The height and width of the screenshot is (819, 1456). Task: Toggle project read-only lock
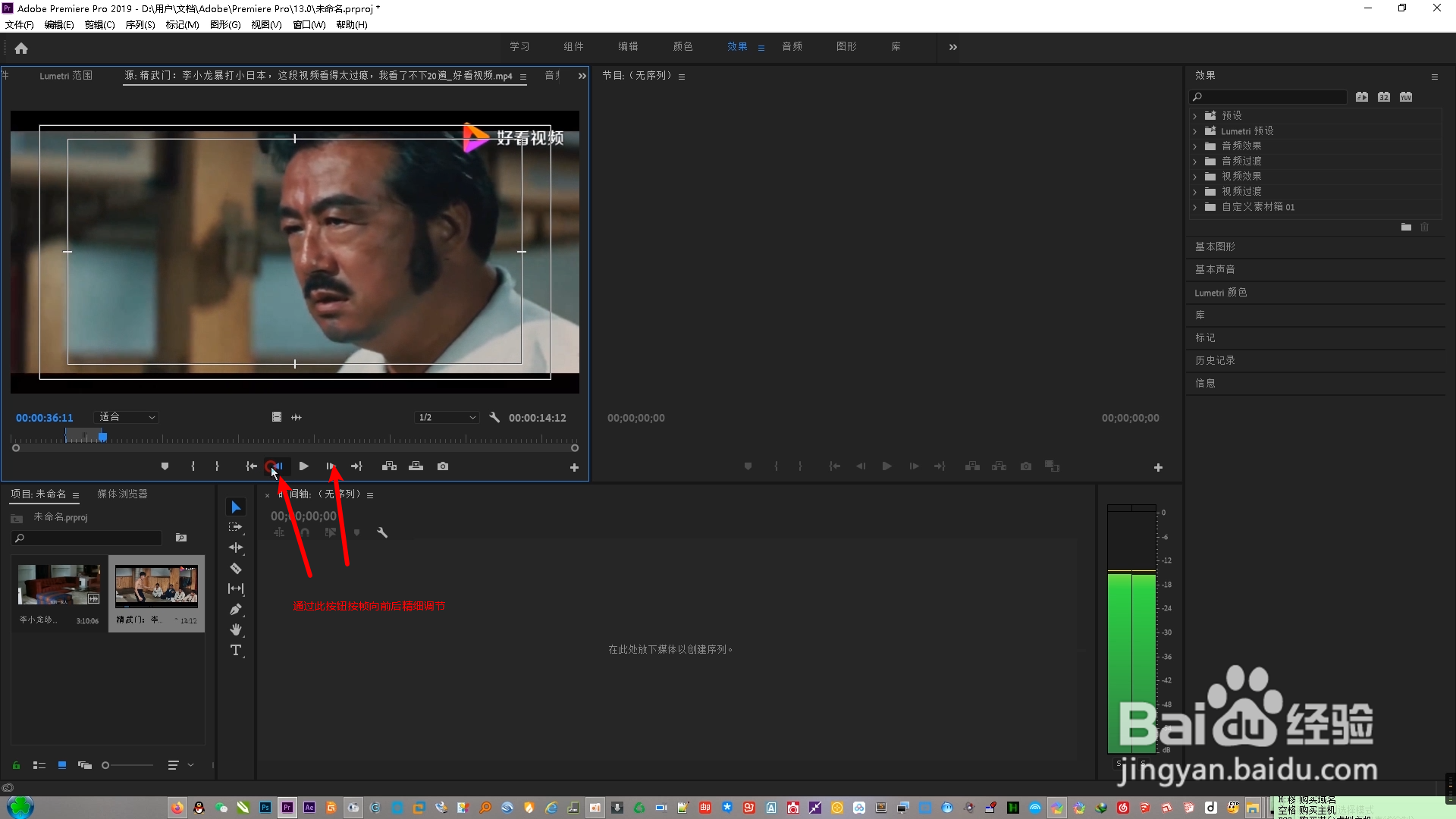click(x=16, y=765)
